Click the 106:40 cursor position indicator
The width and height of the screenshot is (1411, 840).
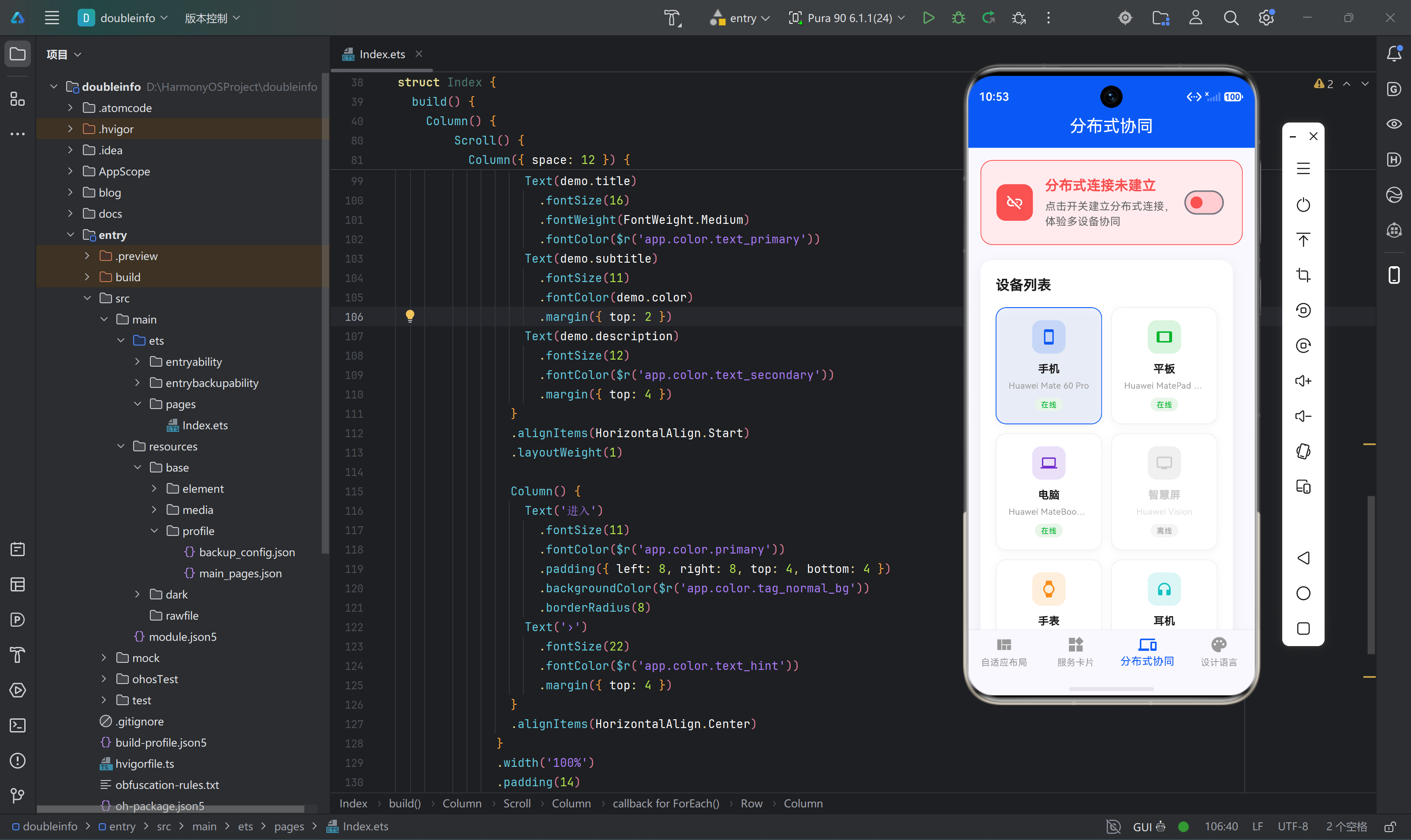1221,826
